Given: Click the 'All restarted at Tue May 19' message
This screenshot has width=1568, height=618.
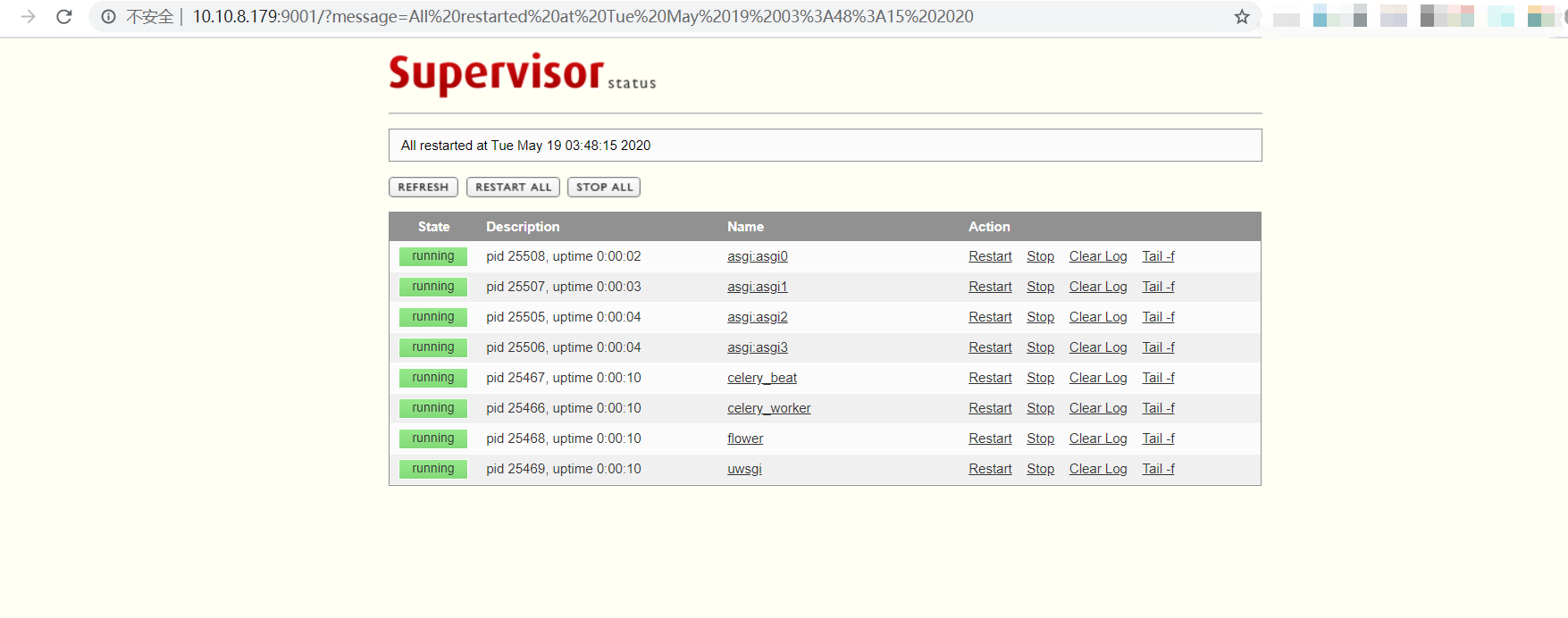Looking at the screenshot, I should (x=525, y=146).
